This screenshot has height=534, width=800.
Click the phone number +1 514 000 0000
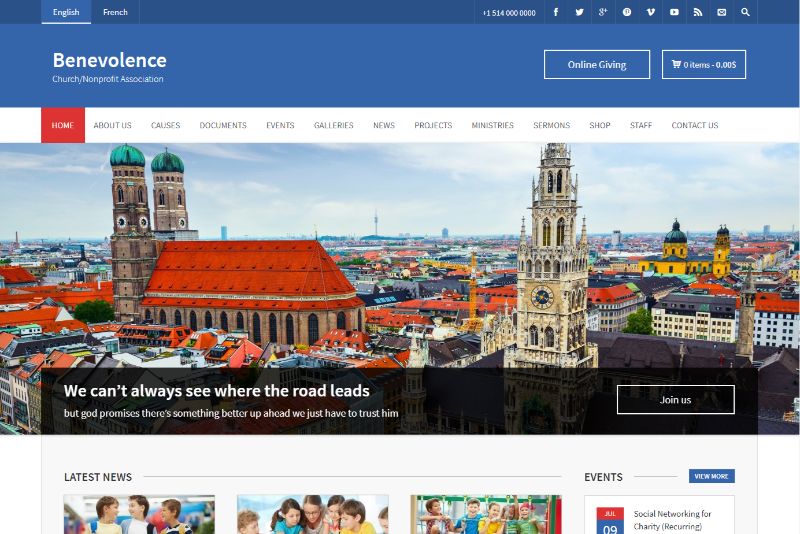509,13
